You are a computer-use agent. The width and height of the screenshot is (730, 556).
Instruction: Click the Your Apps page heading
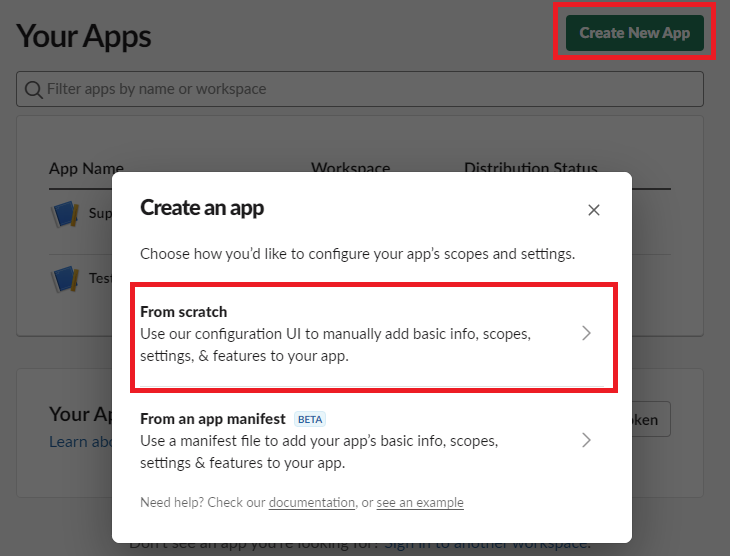84,36
